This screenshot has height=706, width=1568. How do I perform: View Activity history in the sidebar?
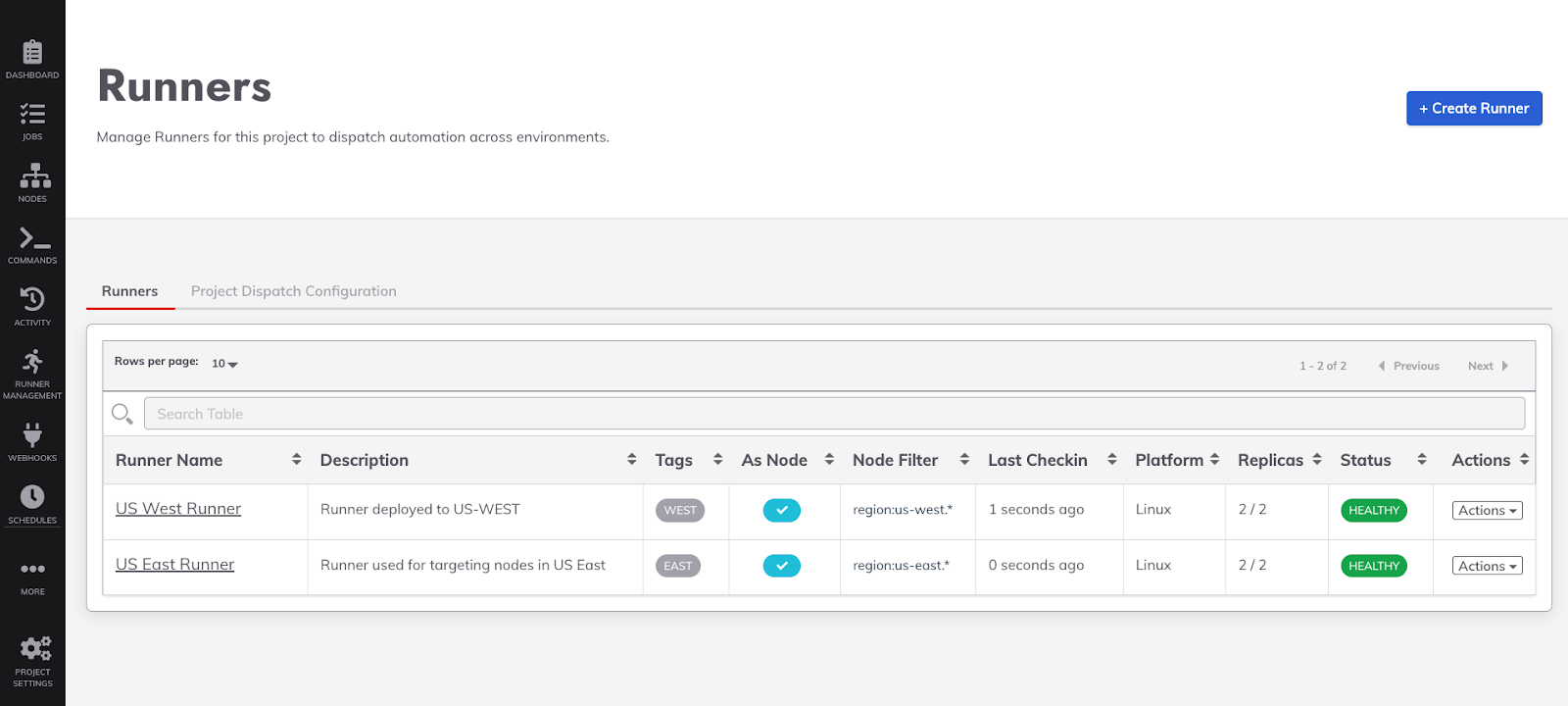pyautogui.click(x=32, y=301)
